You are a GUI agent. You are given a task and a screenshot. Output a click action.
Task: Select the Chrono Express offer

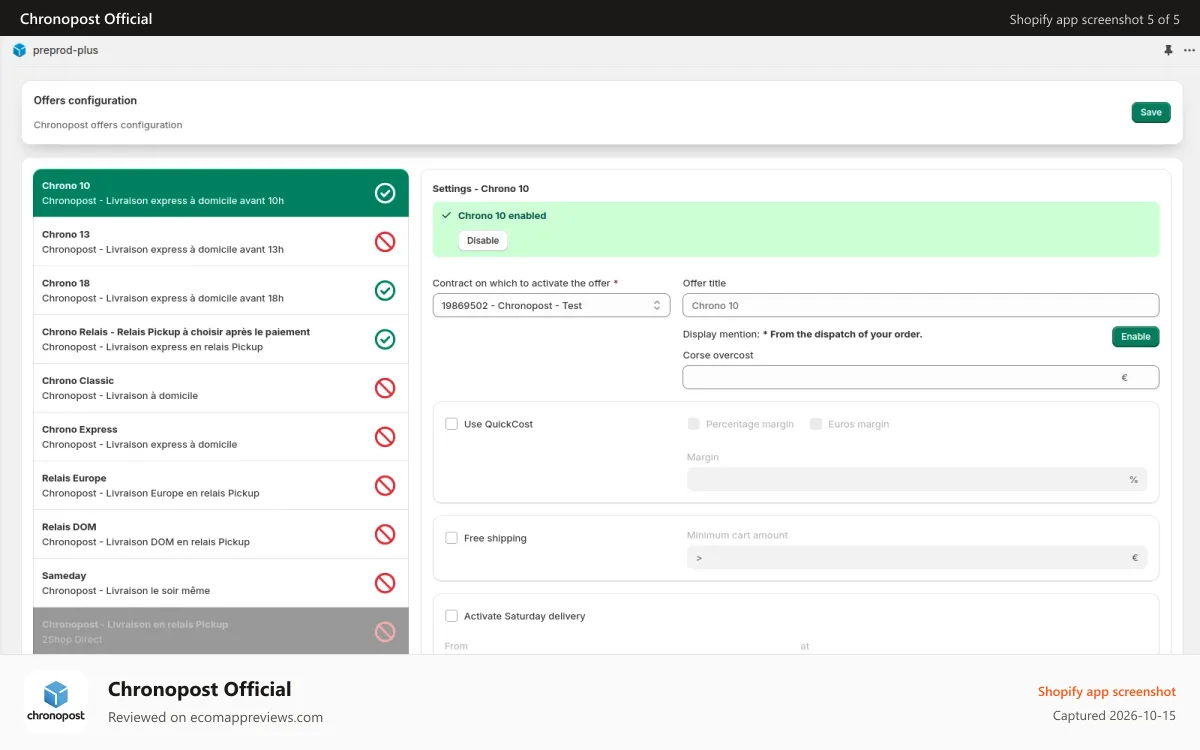coord(221,437)
